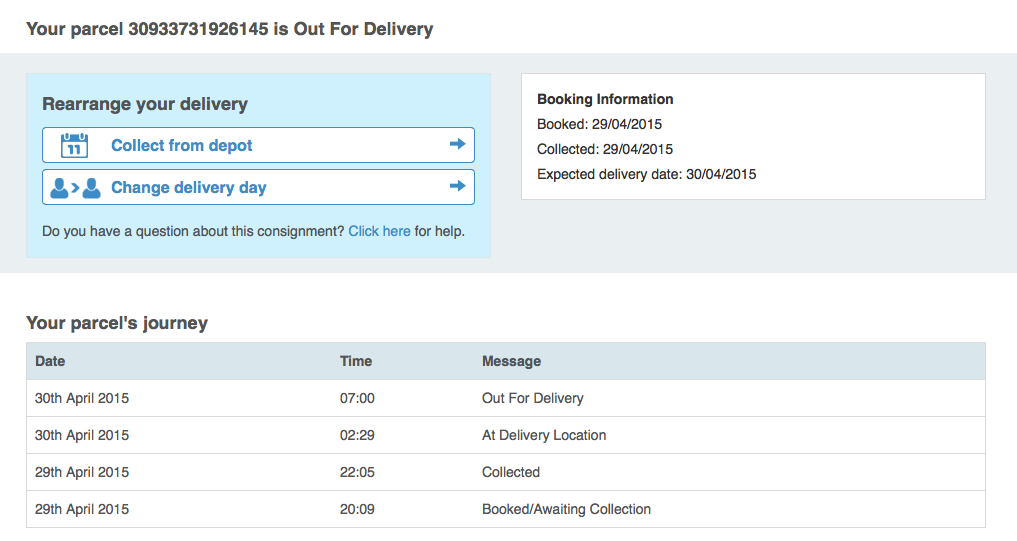
Task: Click the Time column header
Action: [x=356, y=361]
